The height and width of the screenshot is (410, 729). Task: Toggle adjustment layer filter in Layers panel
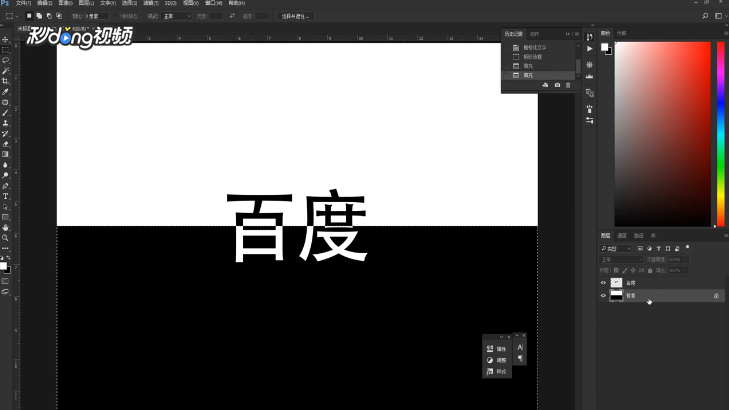649,249
